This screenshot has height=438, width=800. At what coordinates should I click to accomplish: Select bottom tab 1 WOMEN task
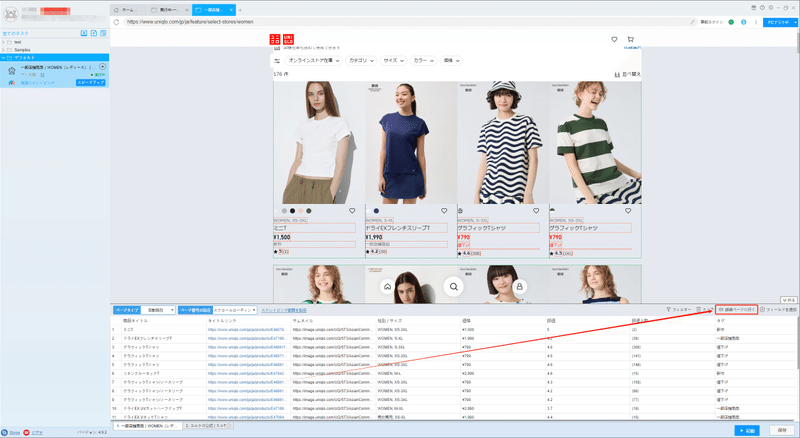147,425
